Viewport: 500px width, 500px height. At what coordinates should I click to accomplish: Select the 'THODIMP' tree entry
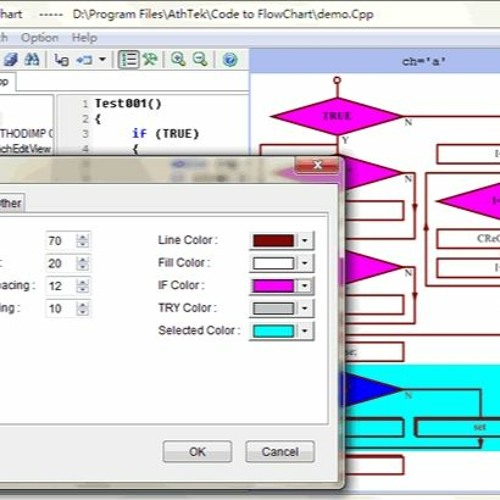click(x=27, y=134)
